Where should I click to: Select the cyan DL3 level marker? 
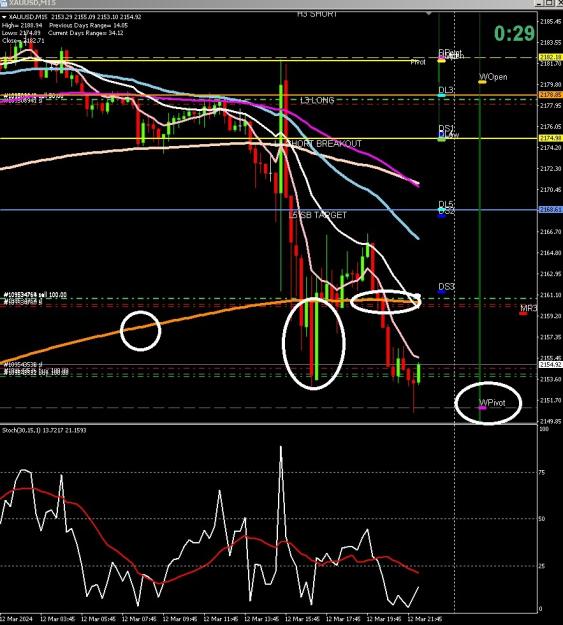point(441,96)
